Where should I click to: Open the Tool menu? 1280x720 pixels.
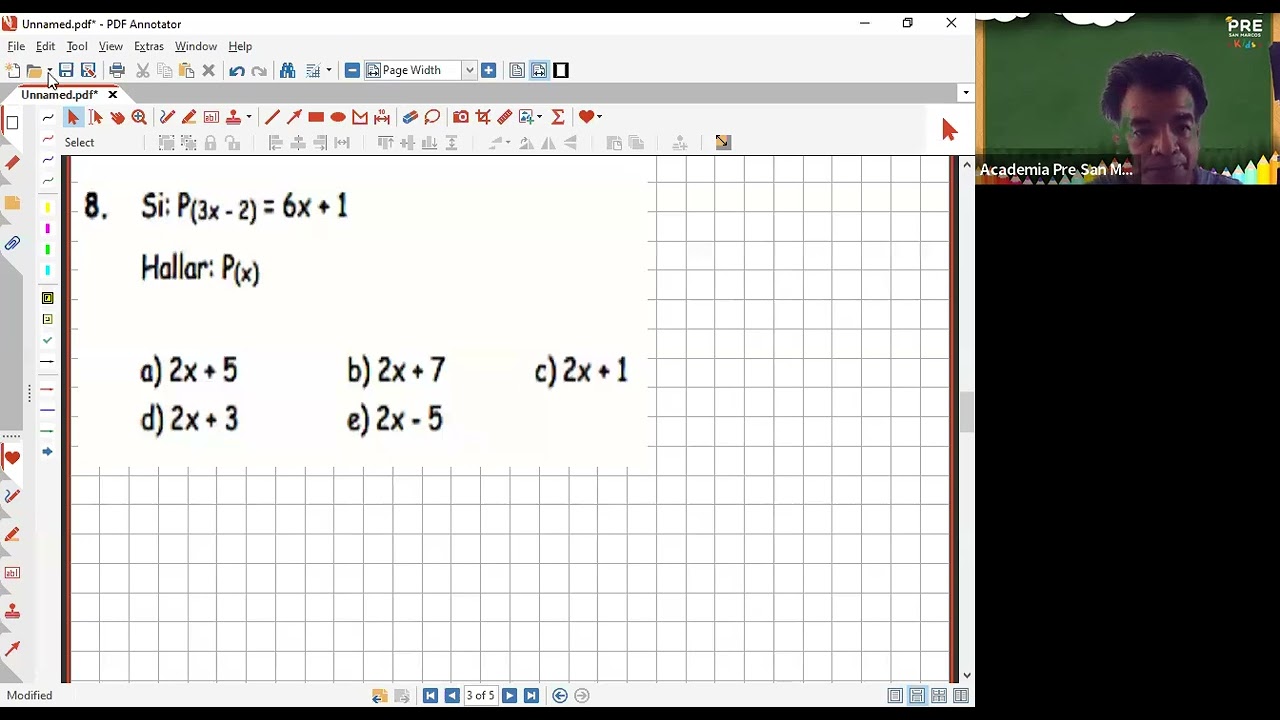tap(77, 46)
